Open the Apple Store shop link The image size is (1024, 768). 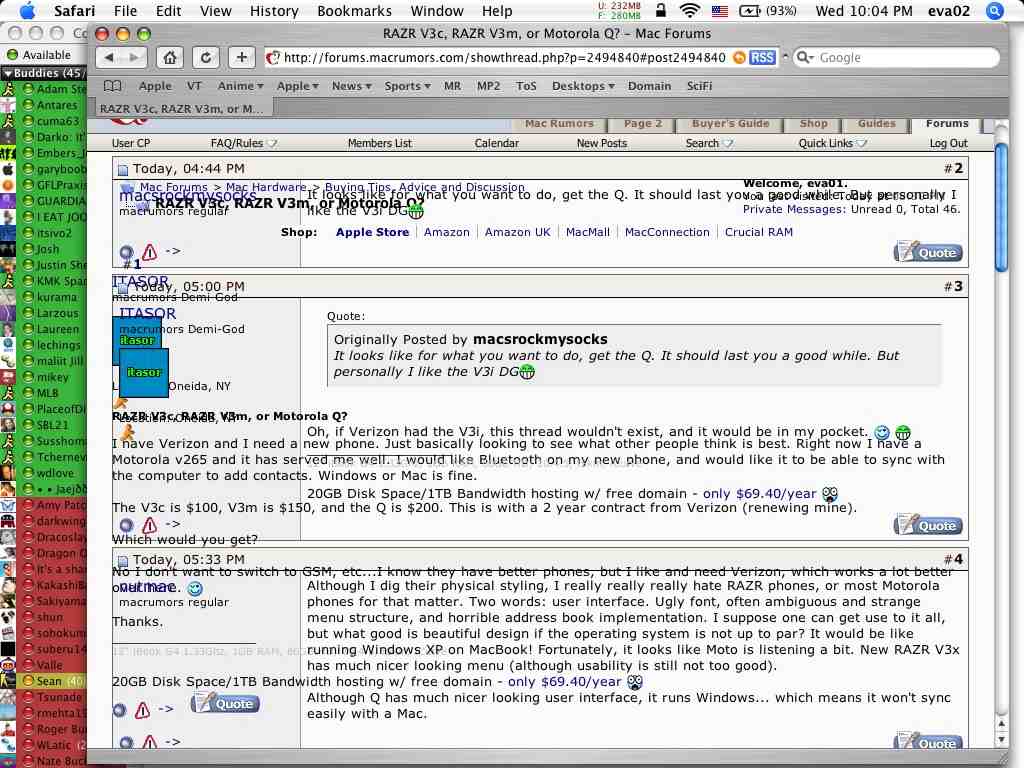coord(372,232)
